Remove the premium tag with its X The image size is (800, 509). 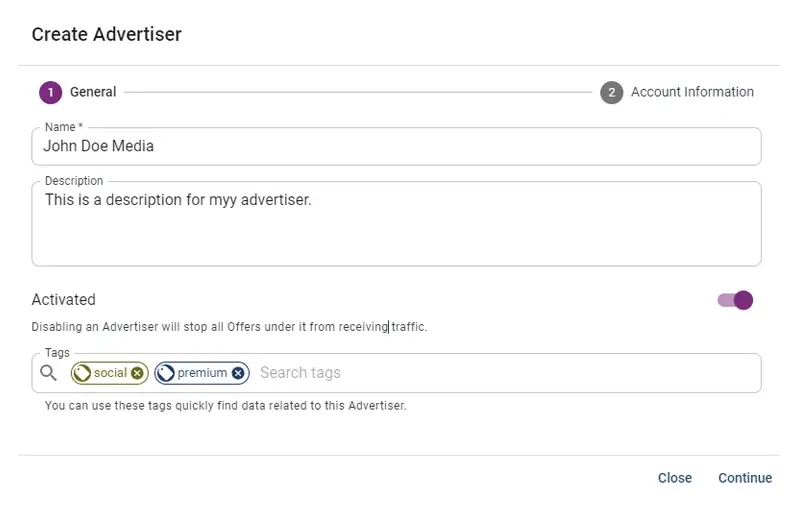pyautogui.click(x=238, y=373)
